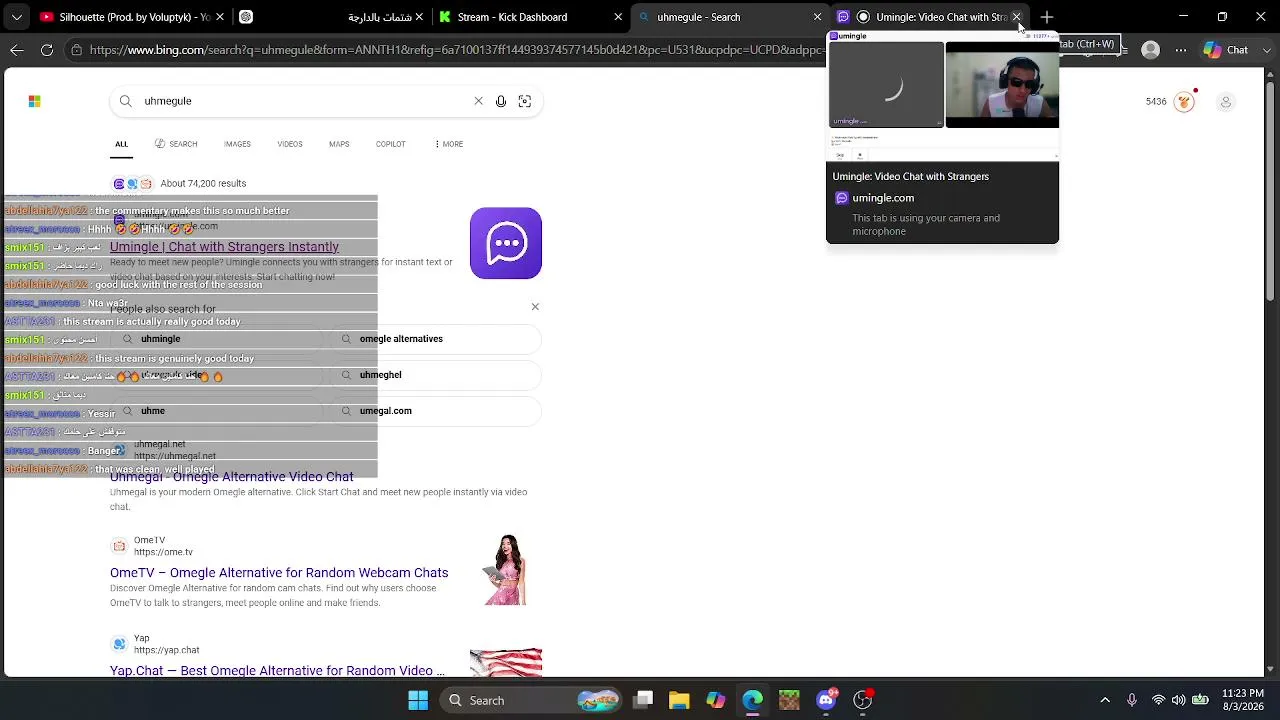
Task: Click the Microsoft logo on Bing
Action: (x=34, y=101)
